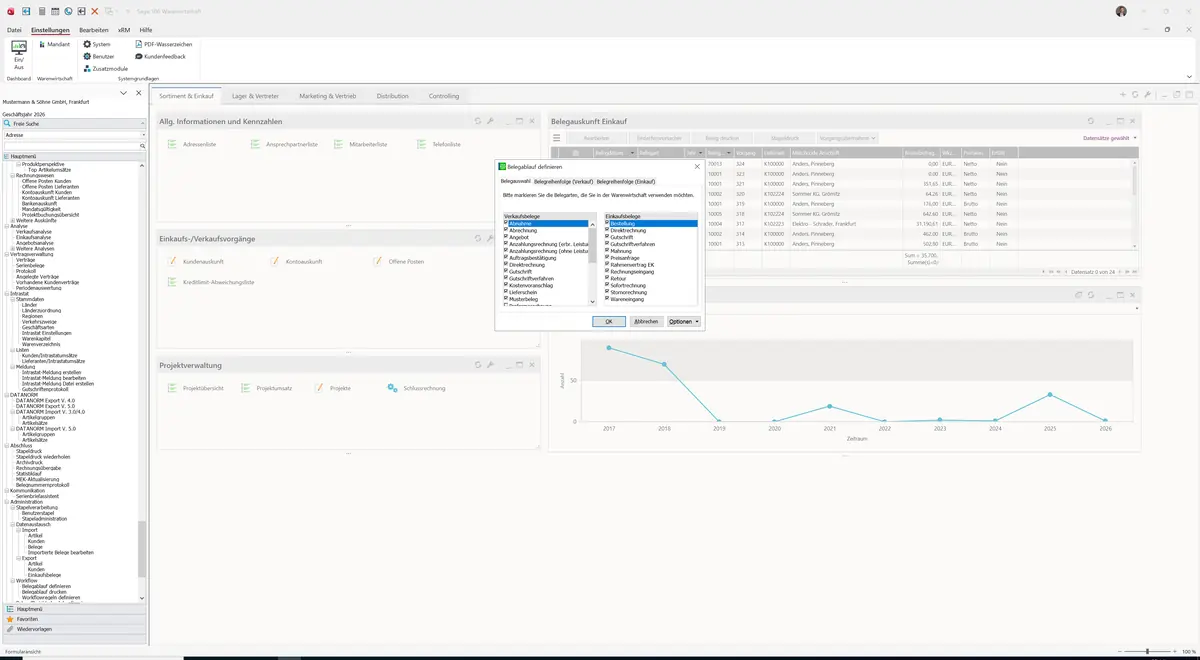Image resolution: width=1200 pixels, height=660 pixels.
Task: Open the Optionen dropdown in the dialog
Action: pos(684,322)
